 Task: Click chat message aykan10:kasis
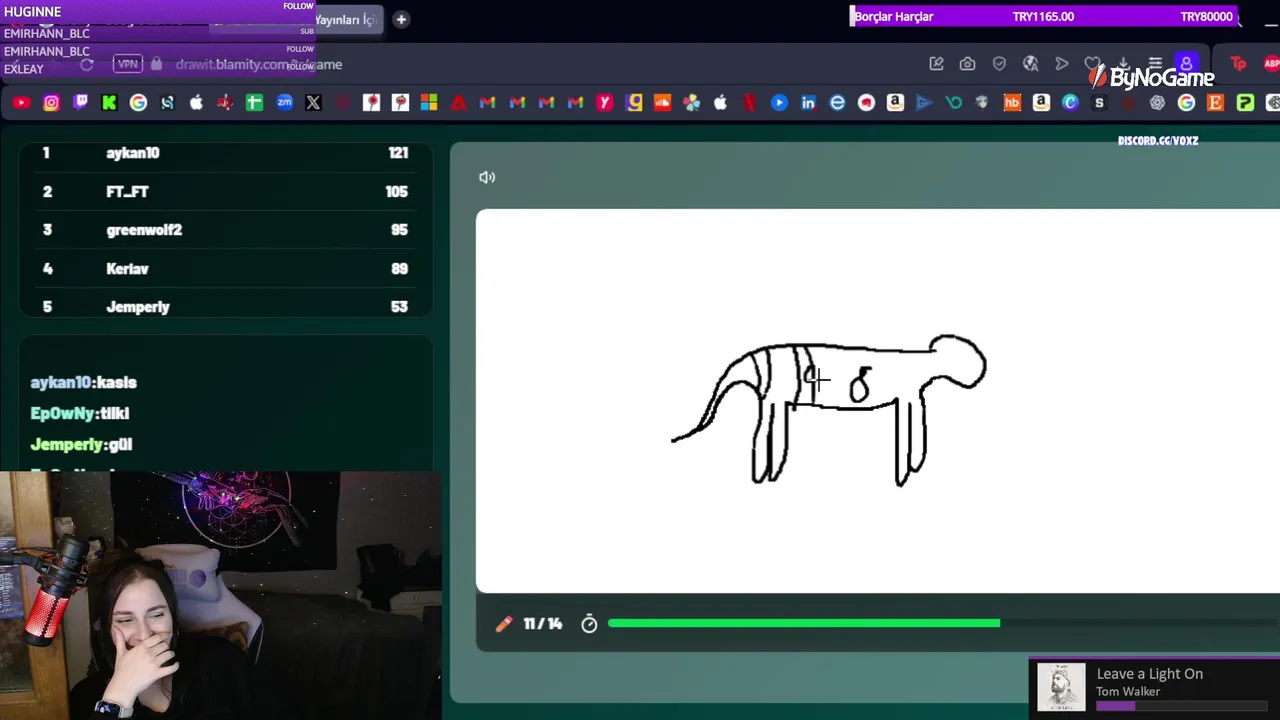(x=83, y=382)
